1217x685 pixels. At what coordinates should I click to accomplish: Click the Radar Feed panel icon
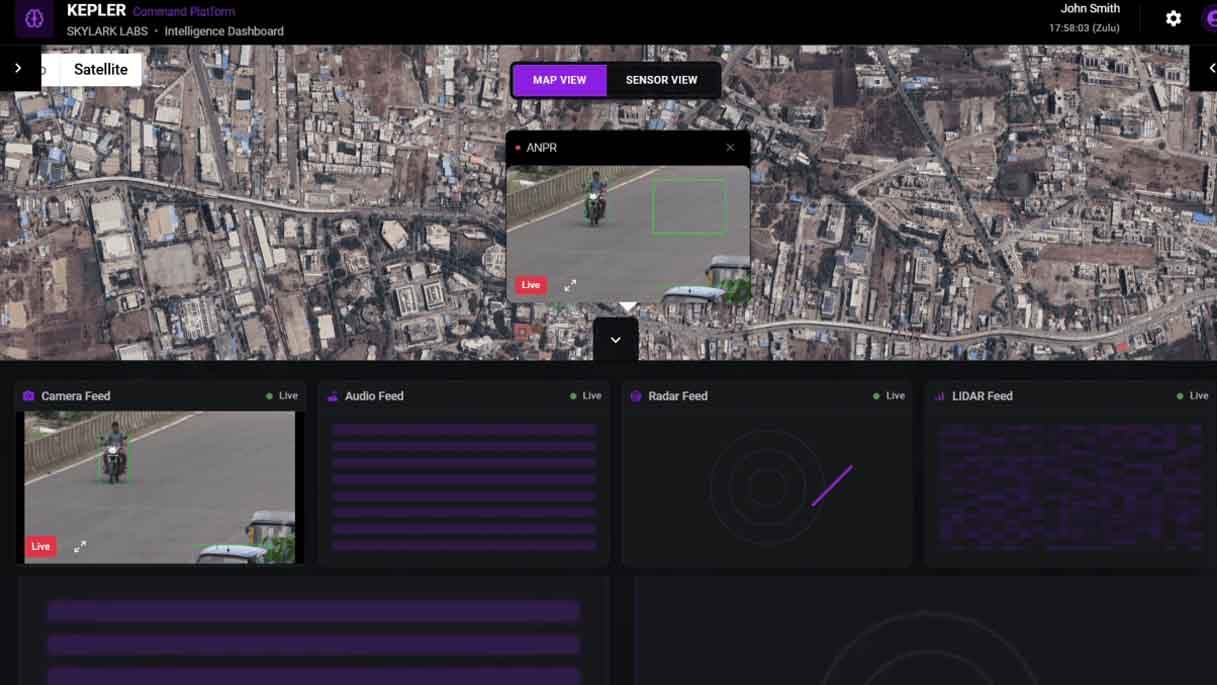(x=636, y=396)
